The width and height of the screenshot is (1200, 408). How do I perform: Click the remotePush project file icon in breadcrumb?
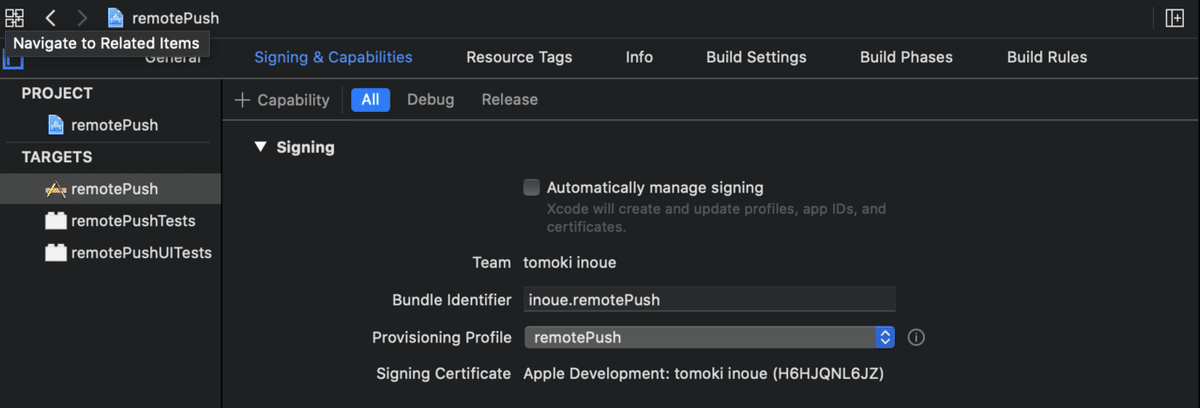point(116,18)
